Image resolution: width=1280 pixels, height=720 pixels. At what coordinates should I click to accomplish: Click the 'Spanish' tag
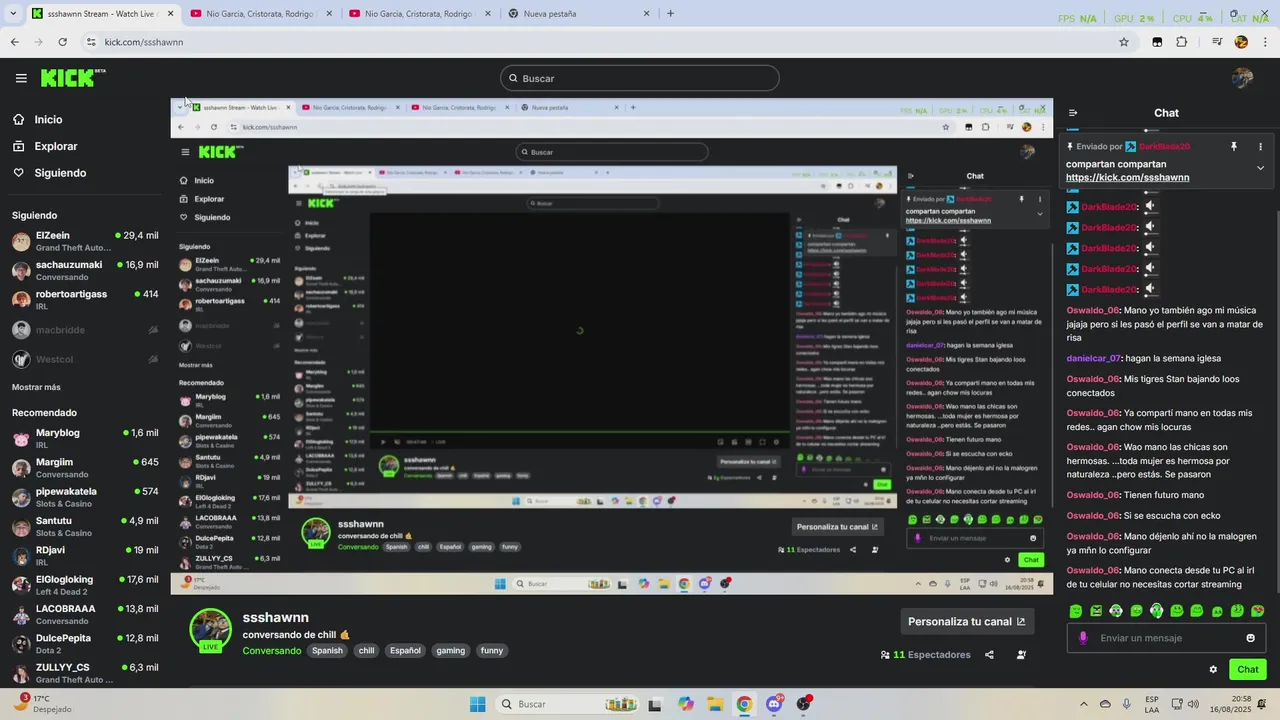(327, 651)
